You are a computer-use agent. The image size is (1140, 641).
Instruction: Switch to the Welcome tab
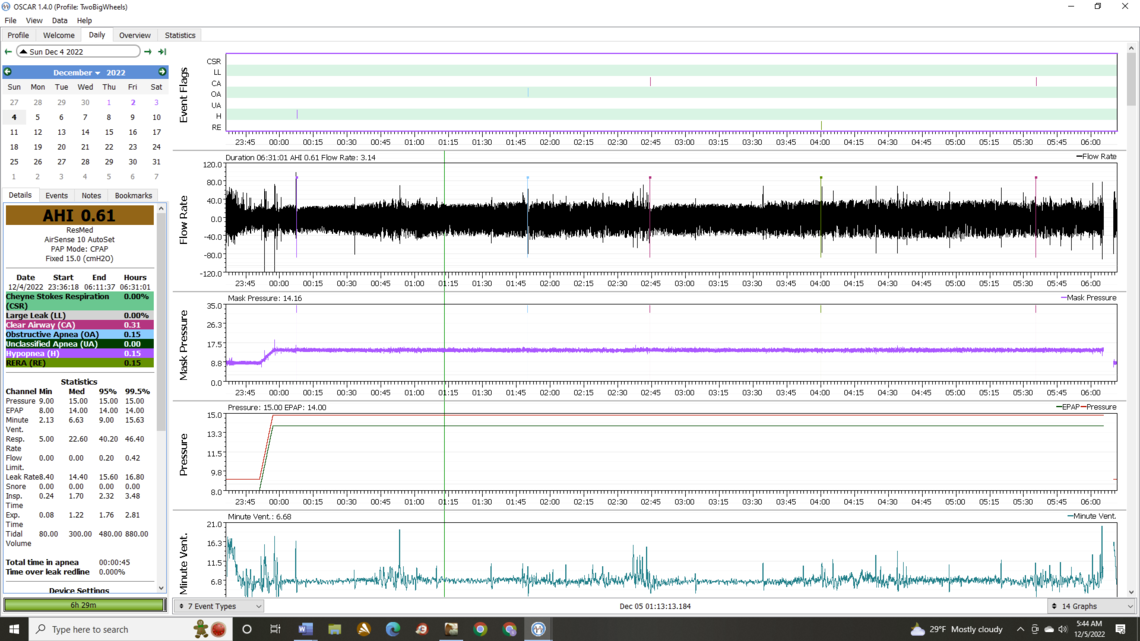[59, 35]
